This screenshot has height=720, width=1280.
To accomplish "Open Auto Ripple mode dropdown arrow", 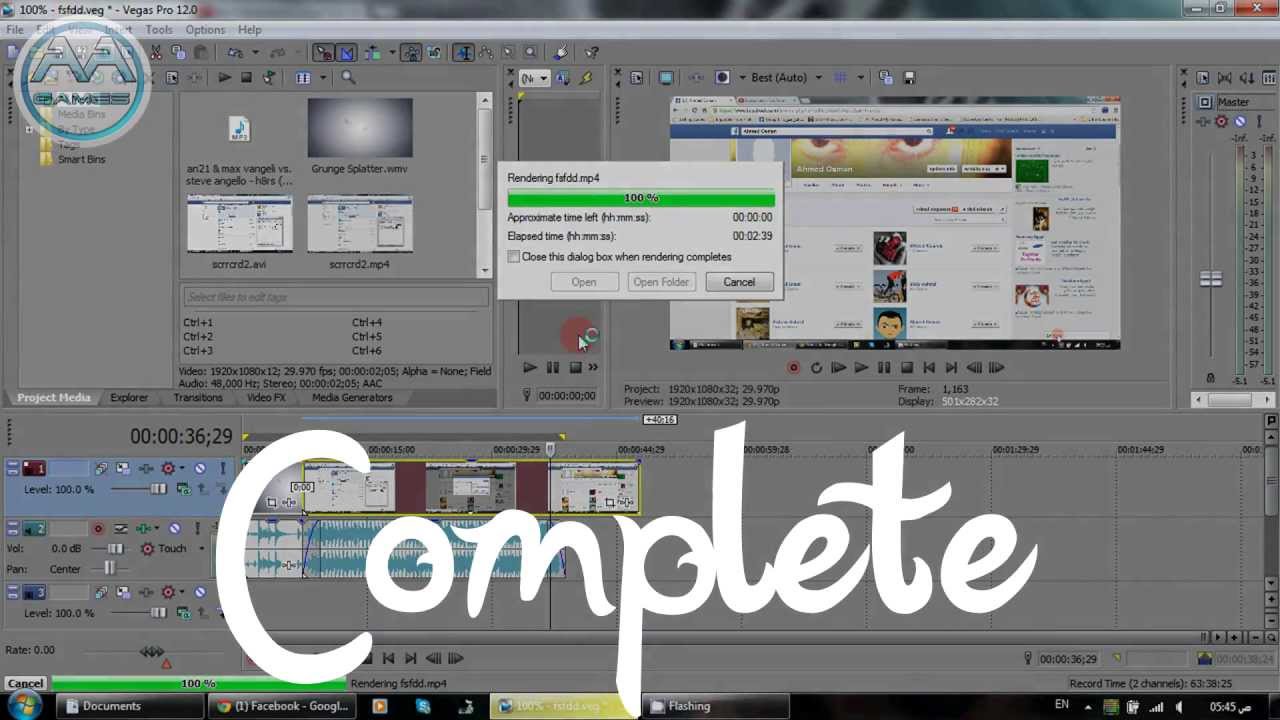I will point(392,52).
